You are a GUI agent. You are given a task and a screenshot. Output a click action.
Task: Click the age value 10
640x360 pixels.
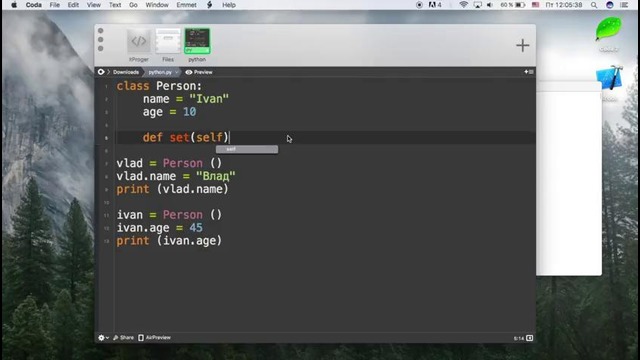tap(189, 112)
